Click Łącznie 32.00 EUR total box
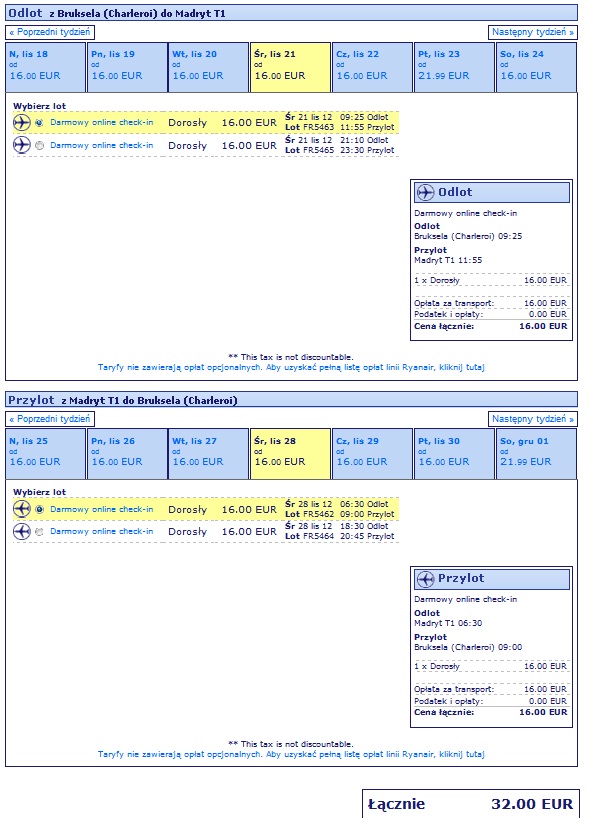590x818 pixels. (471, 804)
